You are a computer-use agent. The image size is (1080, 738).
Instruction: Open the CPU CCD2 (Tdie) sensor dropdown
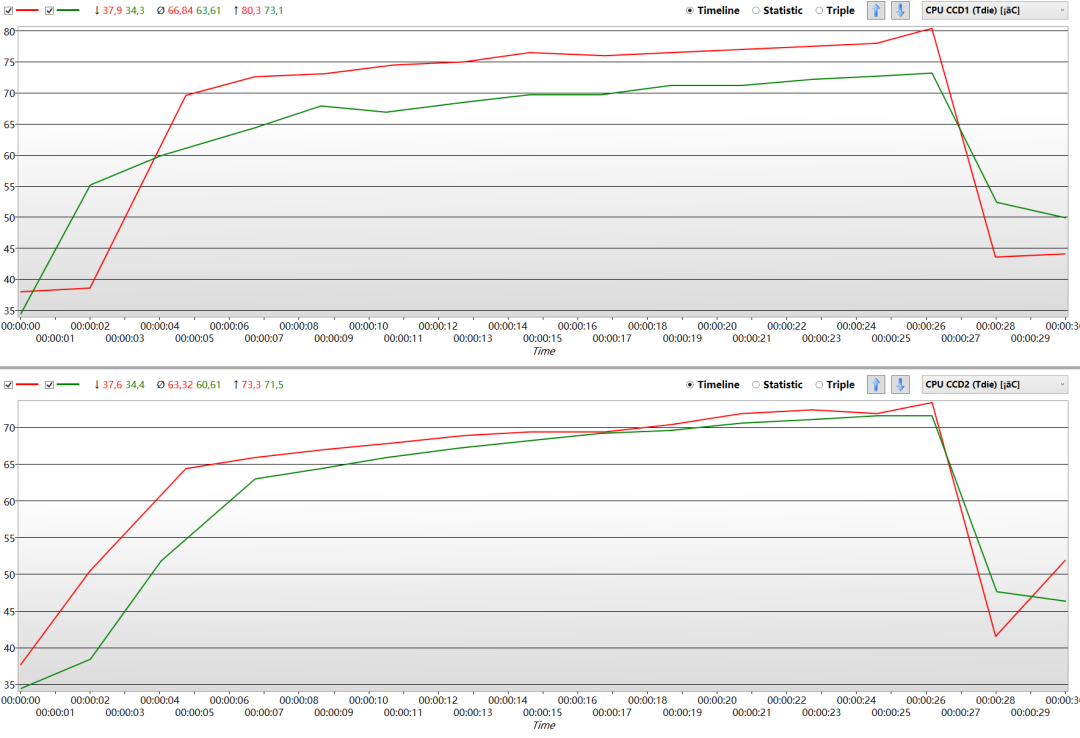coord(995,384)
